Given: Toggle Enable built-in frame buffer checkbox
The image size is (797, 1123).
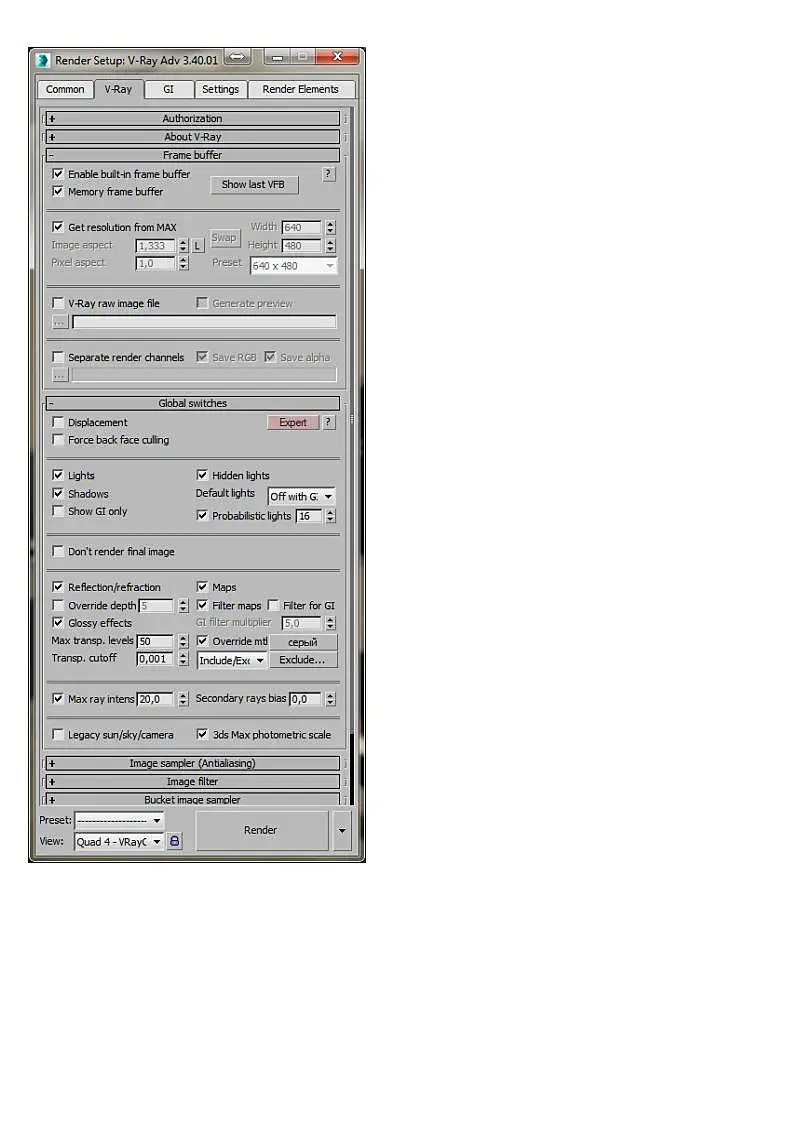Looking at the screenshot, I should 58,174.
